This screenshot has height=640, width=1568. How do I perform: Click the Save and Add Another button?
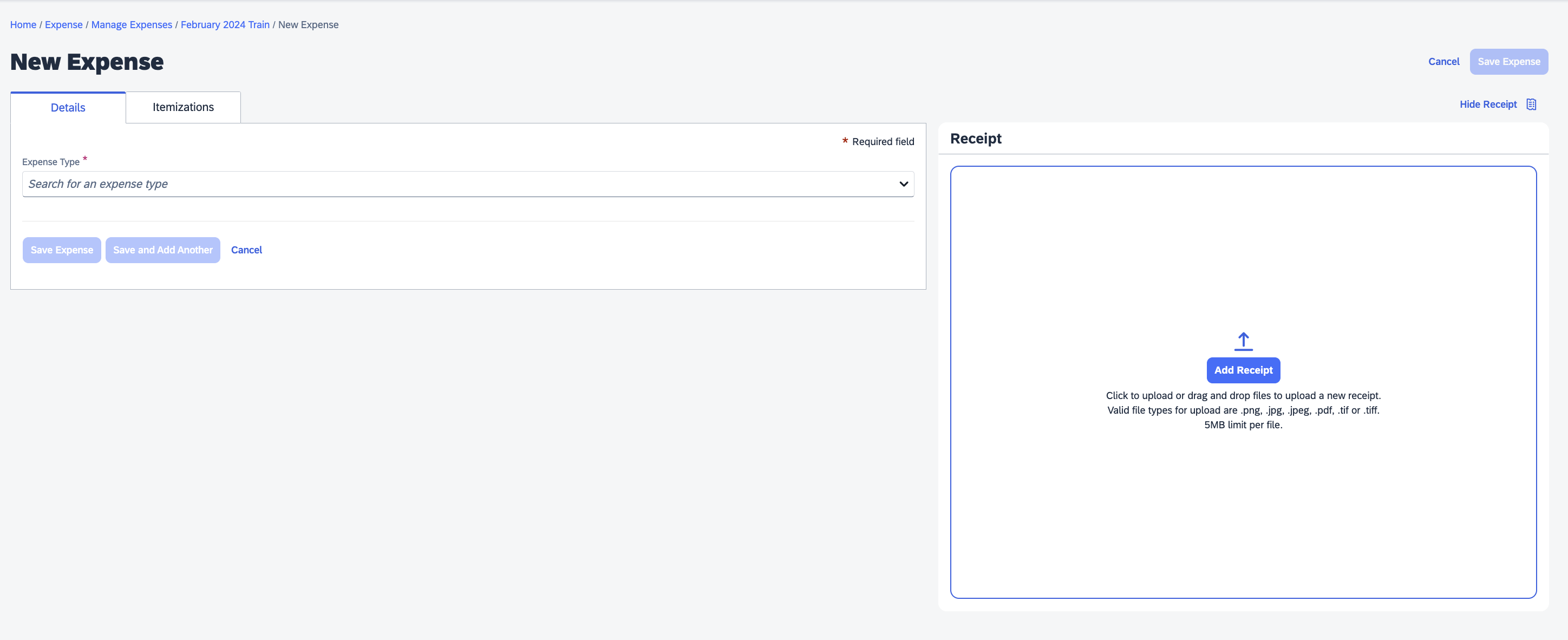tap(162, 250)
